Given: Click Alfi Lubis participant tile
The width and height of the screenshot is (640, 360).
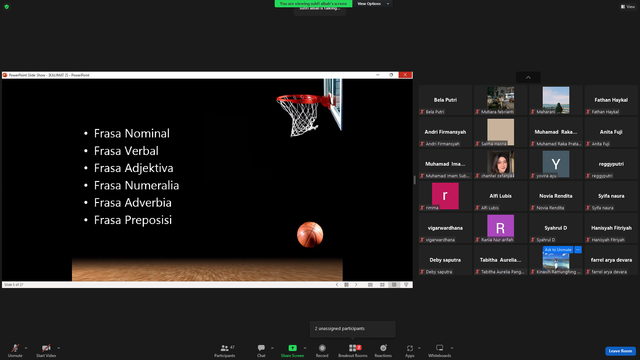Looking at the screenshot, I should pyautogui.click(x=500, y=196).
